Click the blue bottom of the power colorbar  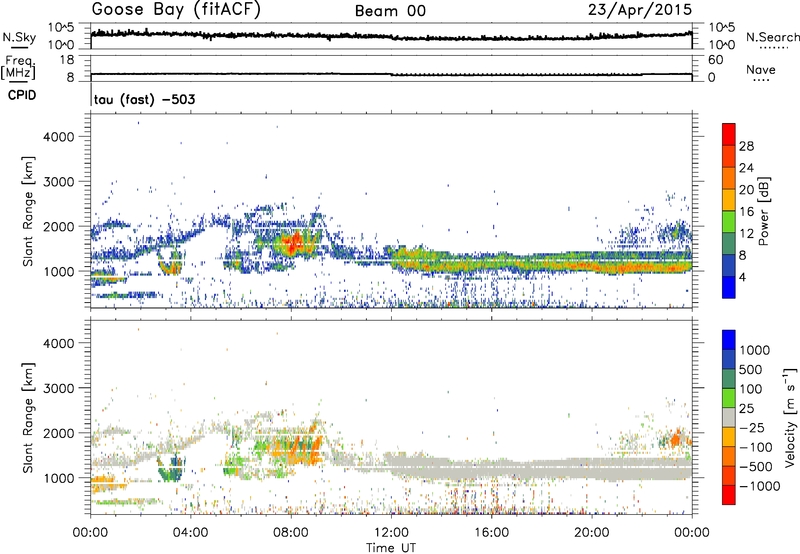(x=729, y=287)
